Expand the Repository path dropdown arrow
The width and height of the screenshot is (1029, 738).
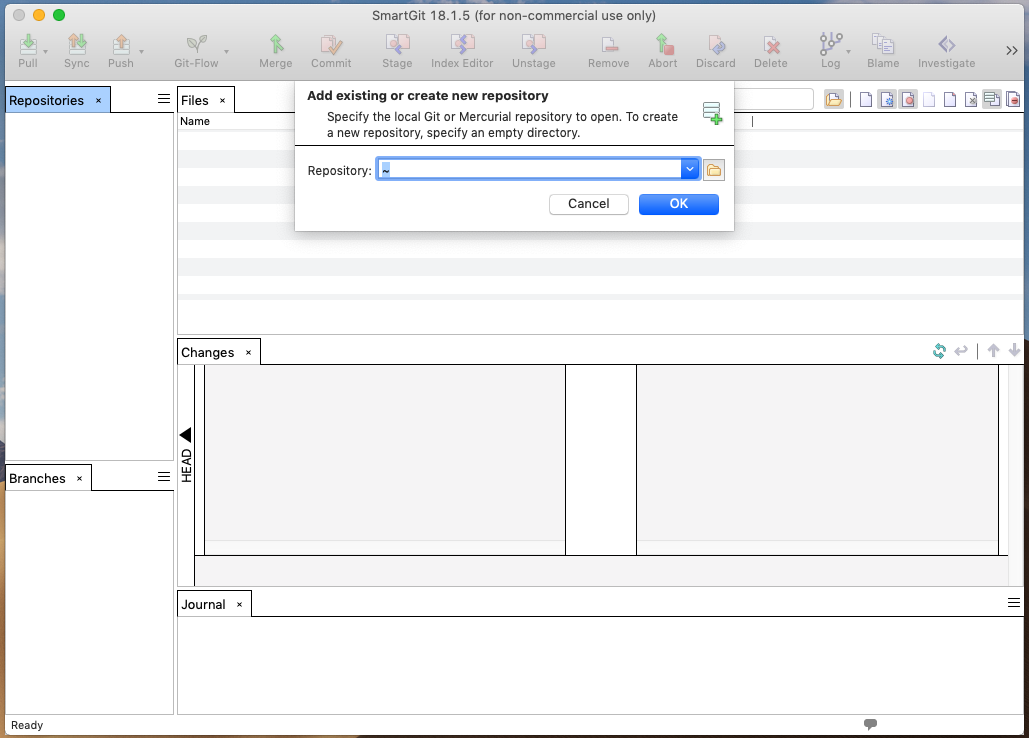pyautogui.click(x=689, y=170)
